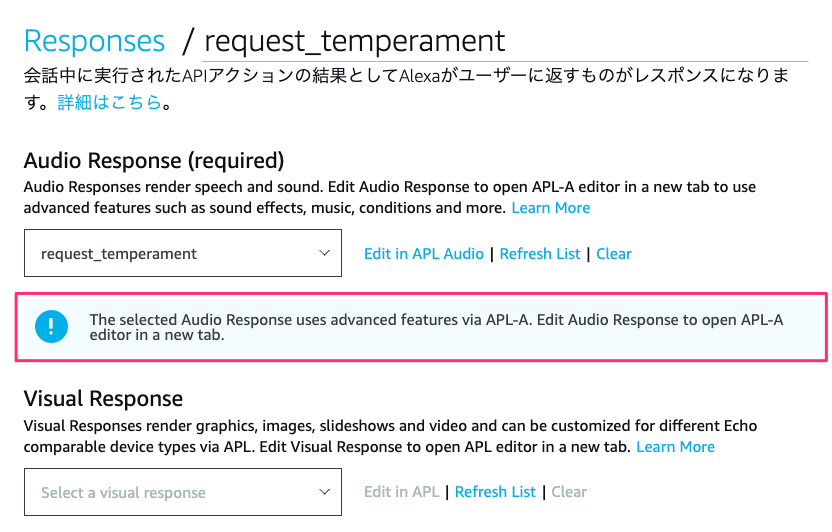Expand the visual response dropdown chevron
The image size is (832, 532).
324,492
